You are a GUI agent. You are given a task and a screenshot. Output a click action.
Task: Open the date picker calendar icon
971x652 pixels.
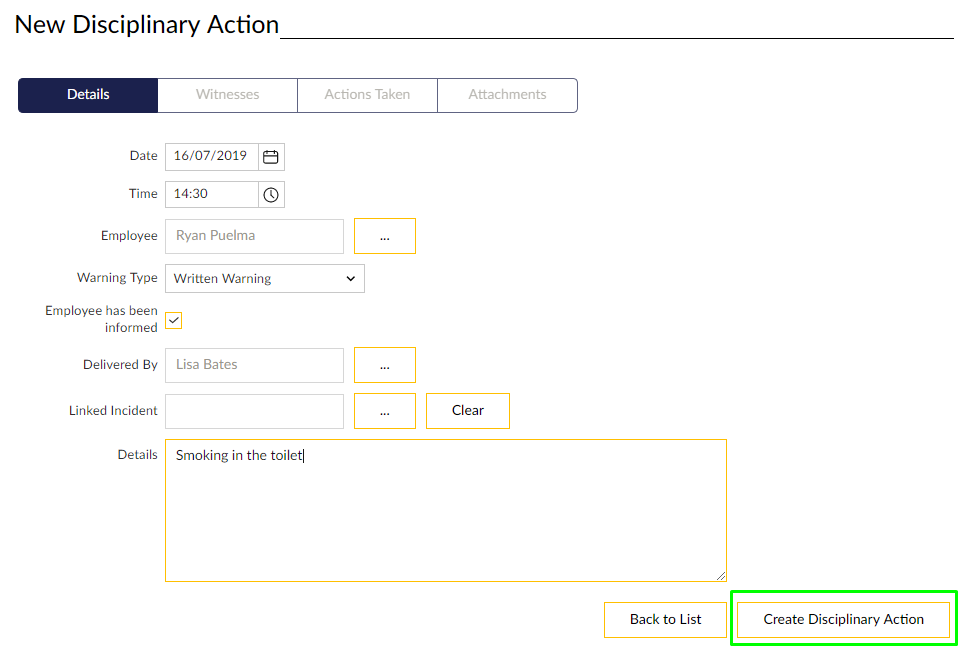tap(271, 157)
